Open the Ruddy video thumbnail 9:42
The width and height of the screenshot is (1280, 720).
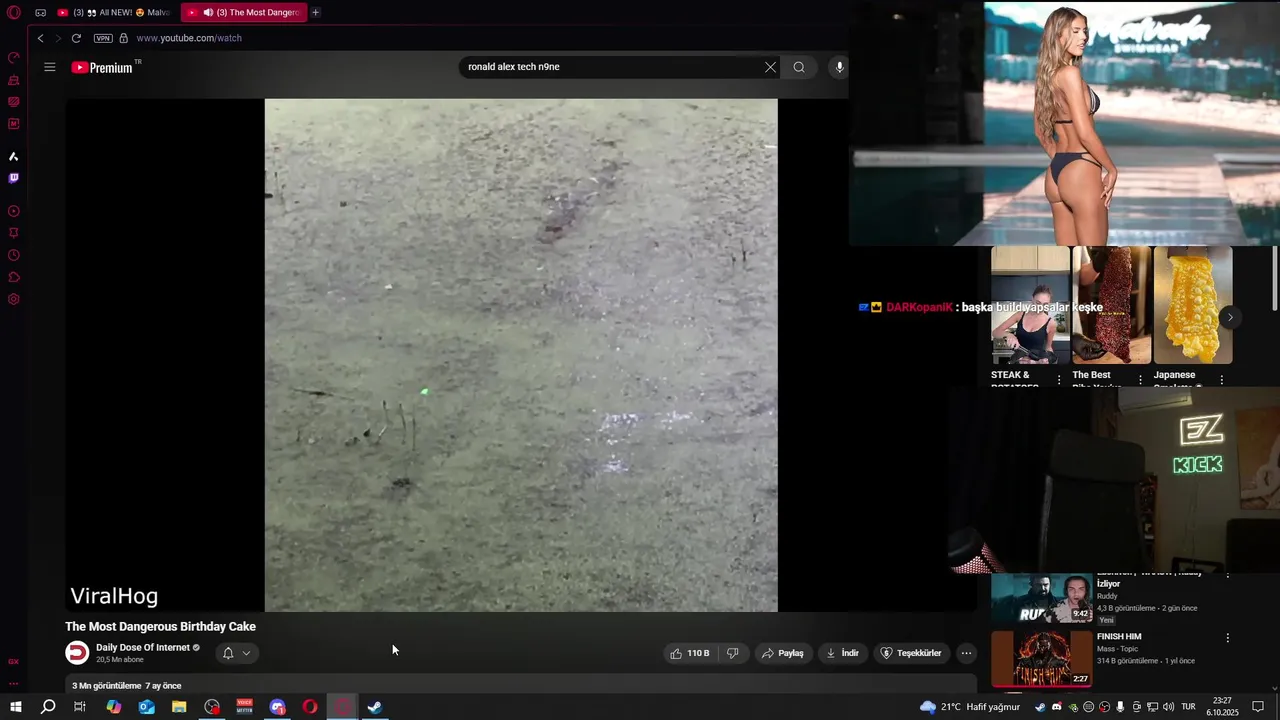1042,598
